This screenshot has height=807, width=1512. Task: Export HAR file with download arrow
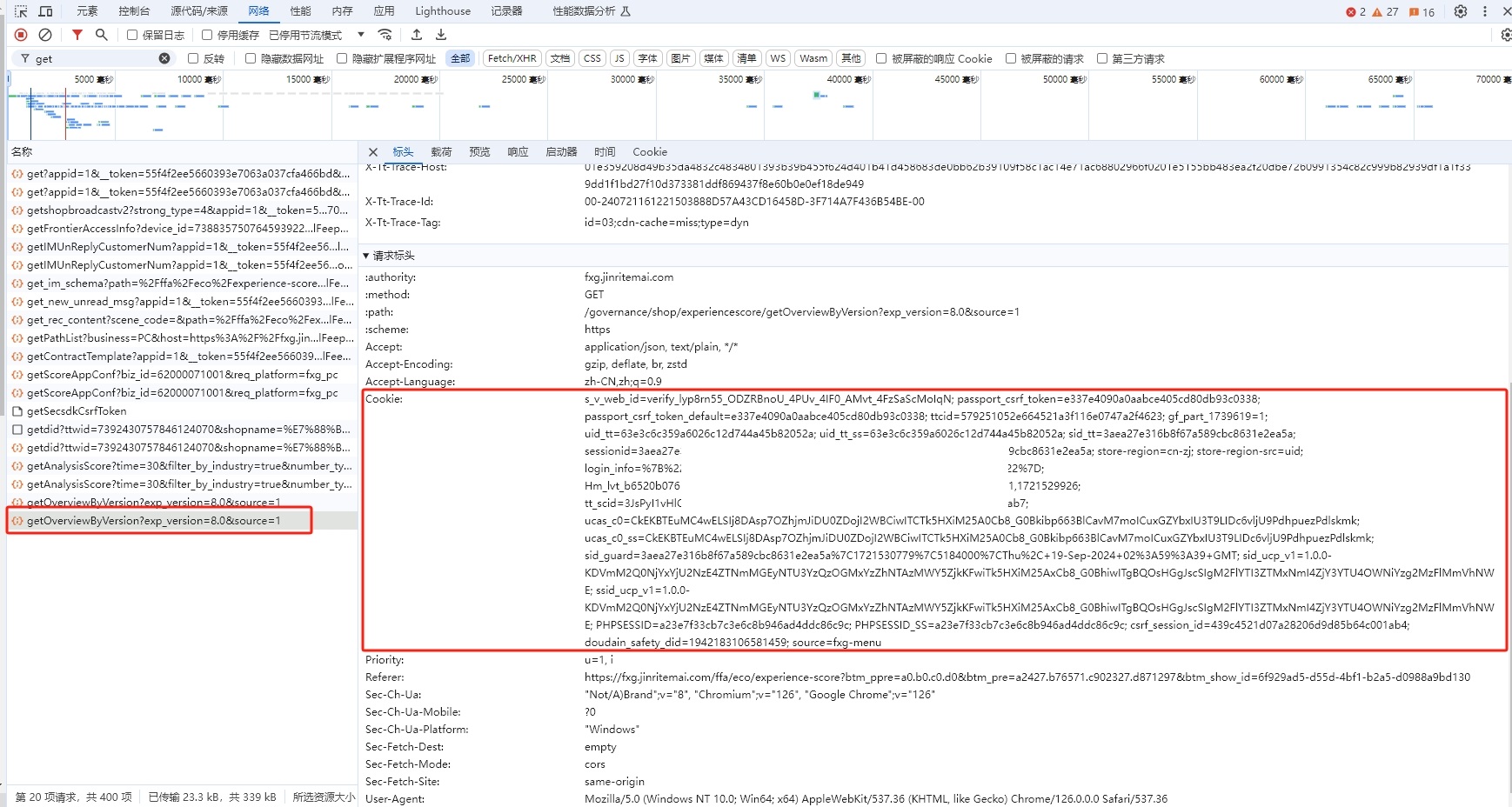coord(441,35)
